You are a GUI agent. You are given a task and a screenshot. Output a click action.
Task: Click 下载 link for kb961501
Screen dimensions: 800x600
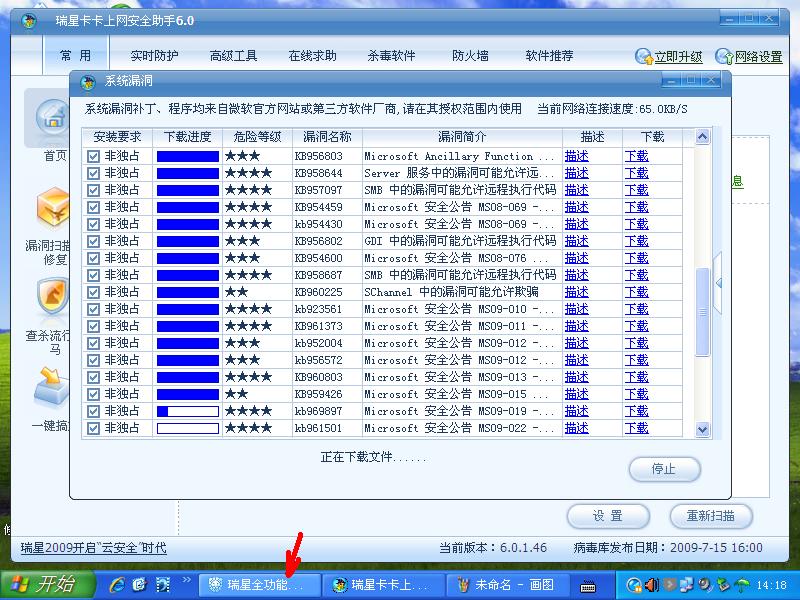click(x=637, y=429)
